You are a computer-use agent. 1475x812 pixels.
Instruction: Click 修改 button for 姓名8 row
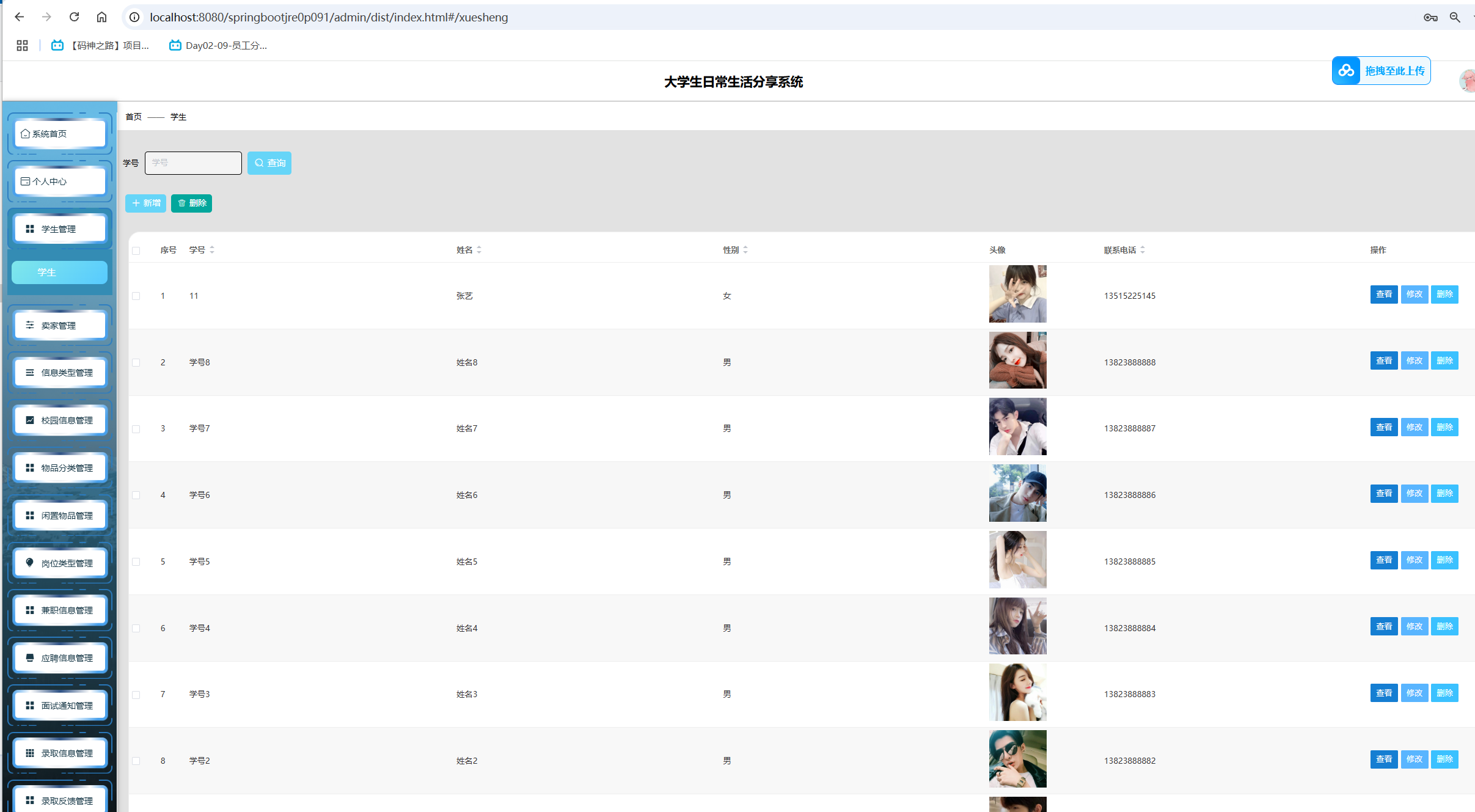coord(1414,361)
